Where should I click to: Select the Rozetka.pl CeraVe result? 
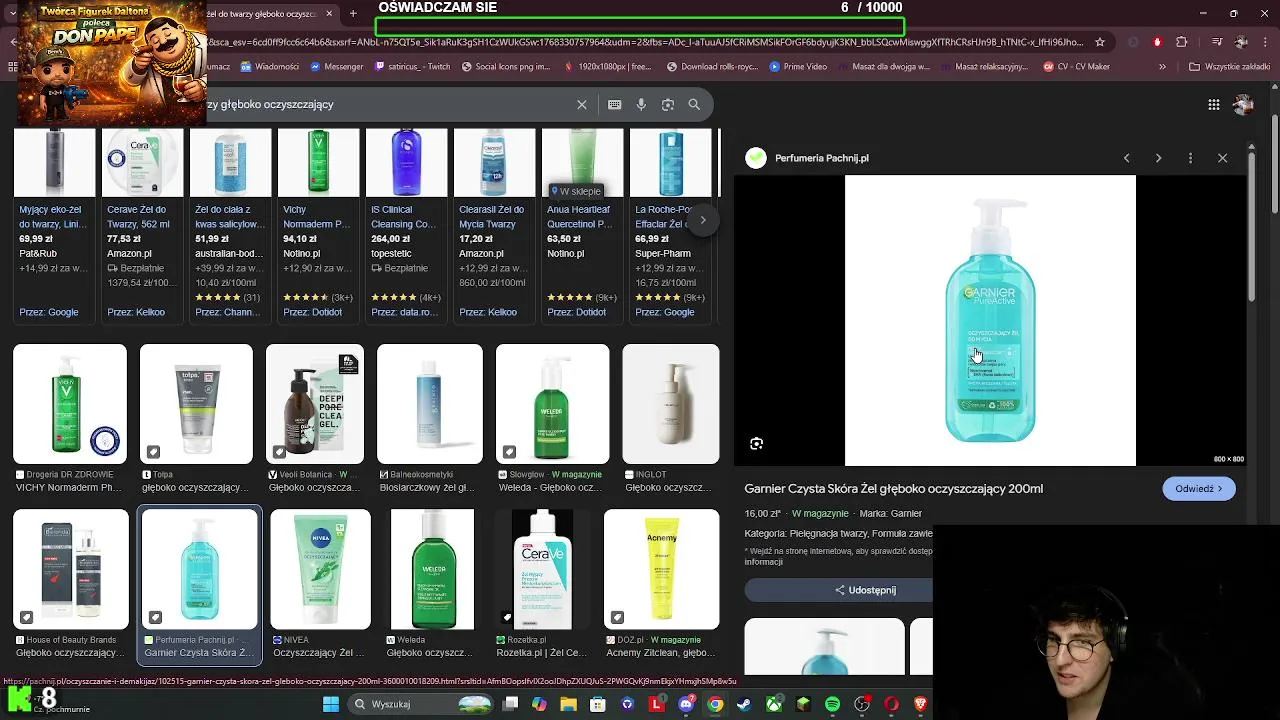(542, 569)
